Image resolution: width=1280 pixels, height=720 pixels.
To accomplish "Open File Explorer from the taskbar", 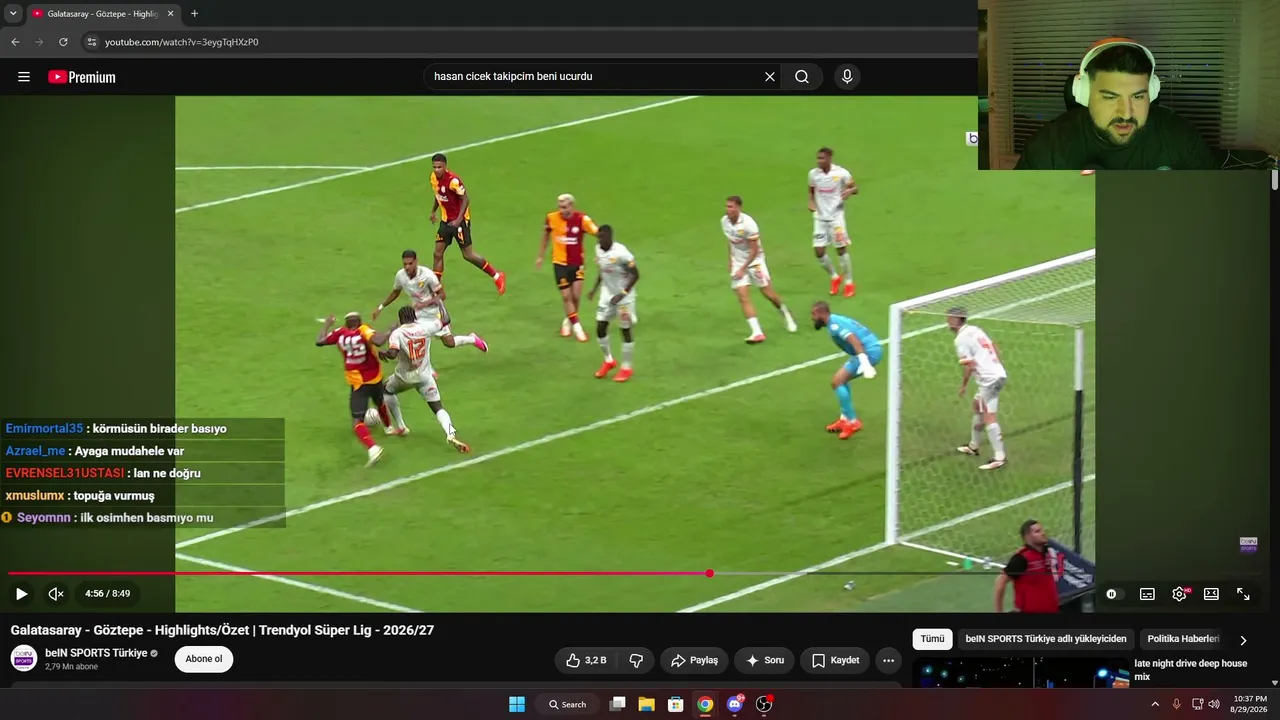I will pyautogui.click(x=646, y=704).
